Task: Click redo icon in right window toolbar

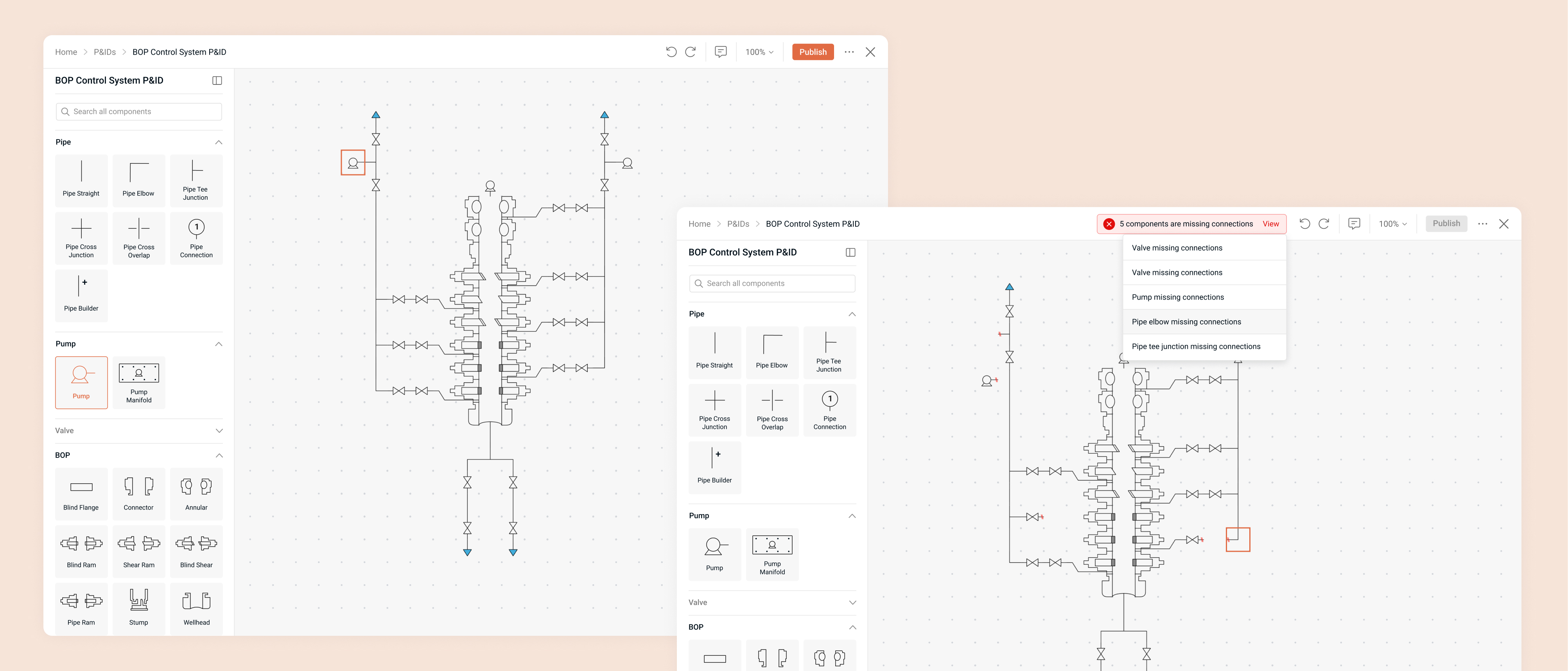Action: click(x=1323, y=223)
